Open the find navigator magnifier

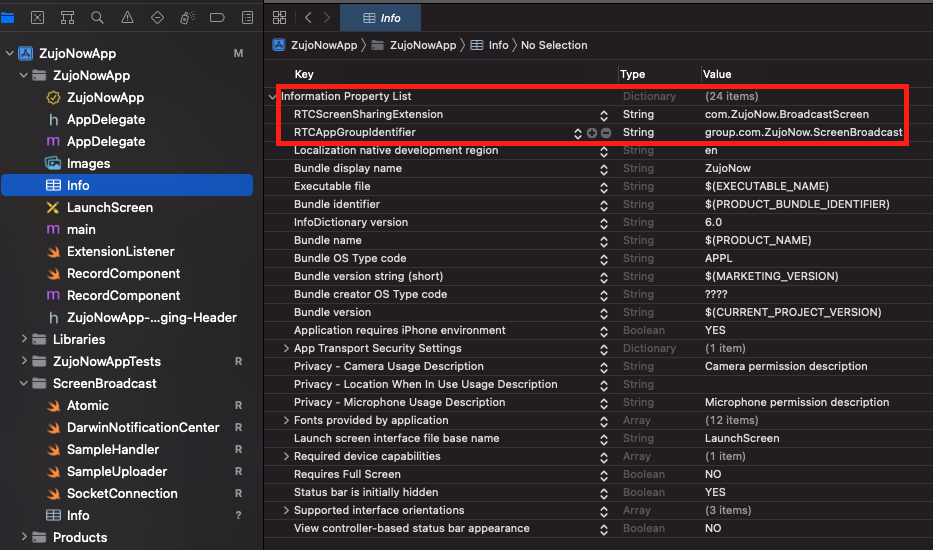(97, 18)
